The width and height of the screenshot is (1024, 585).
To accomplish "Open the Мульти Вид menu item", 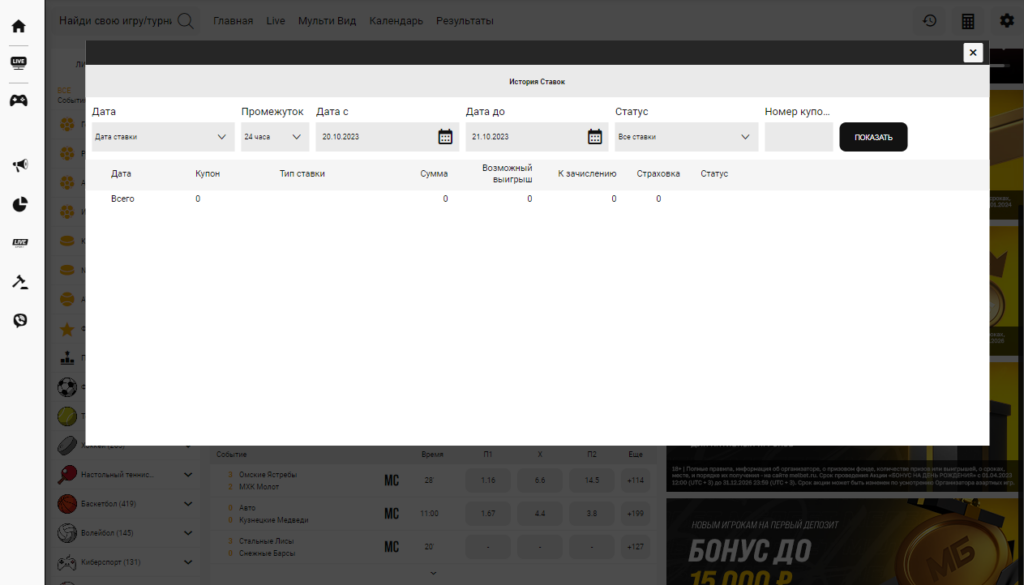I will pyautogui.click(x=327, y=21).
